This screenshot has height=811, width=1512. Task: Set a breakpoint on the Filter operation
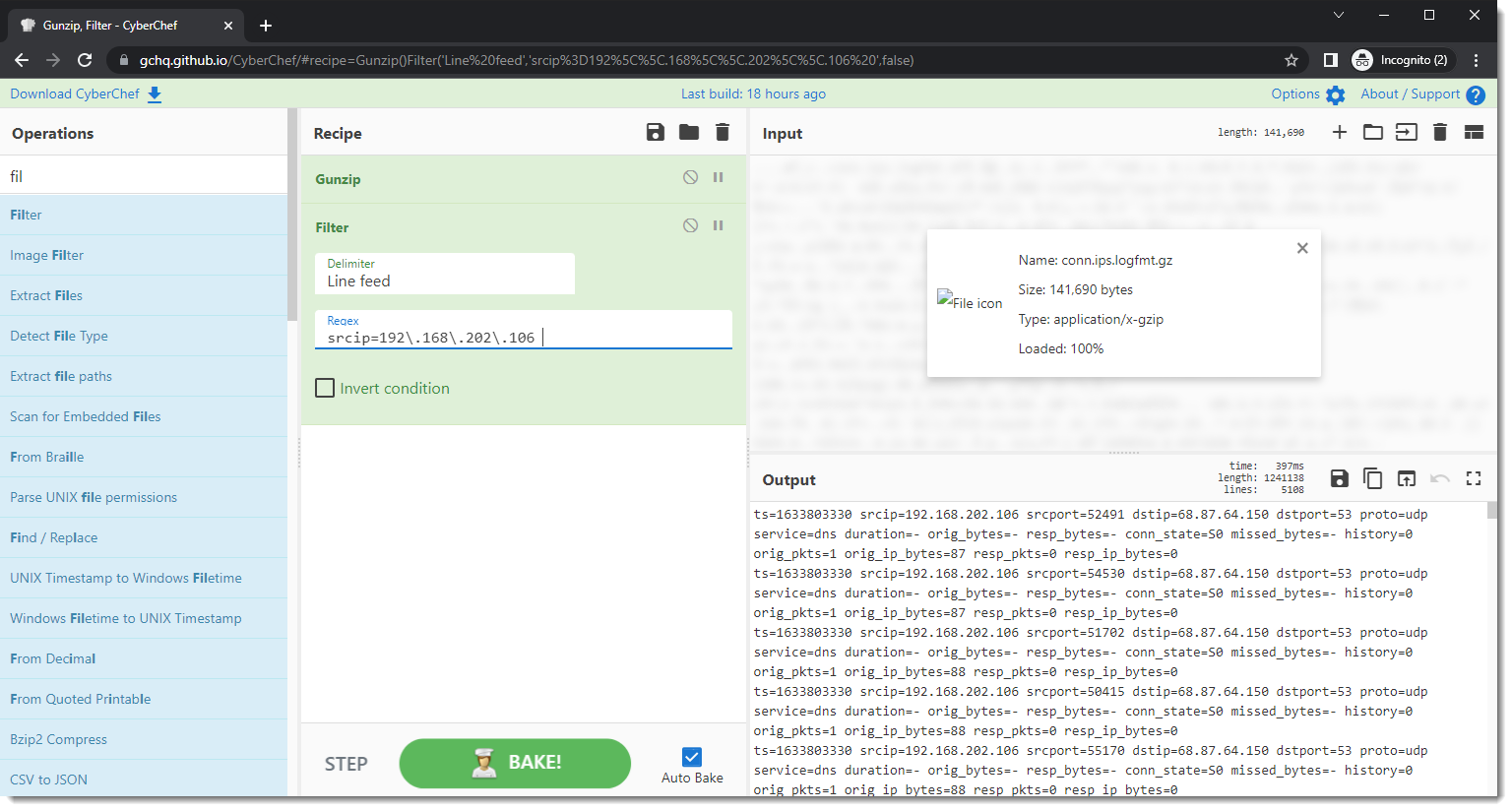[719, 226]
